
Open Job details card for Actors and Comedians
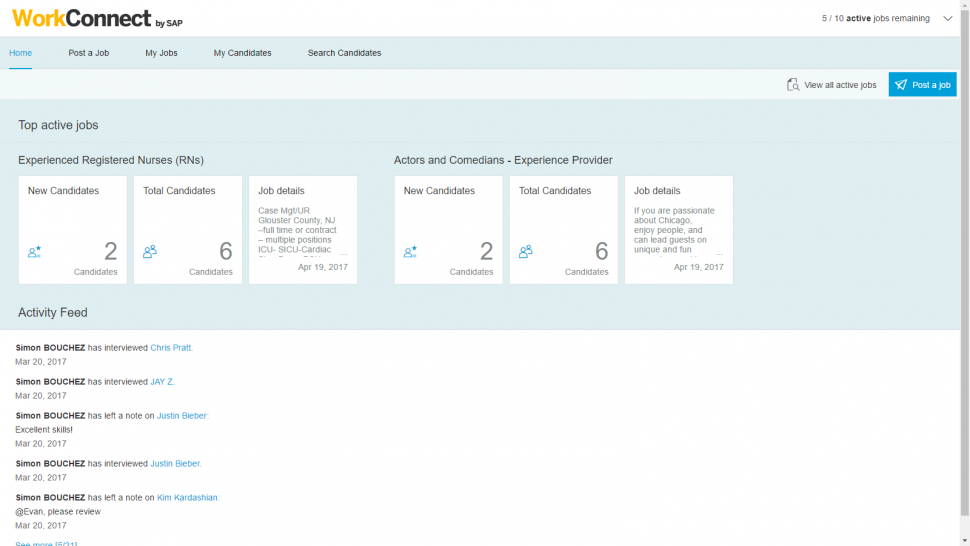tap(679, 230)
